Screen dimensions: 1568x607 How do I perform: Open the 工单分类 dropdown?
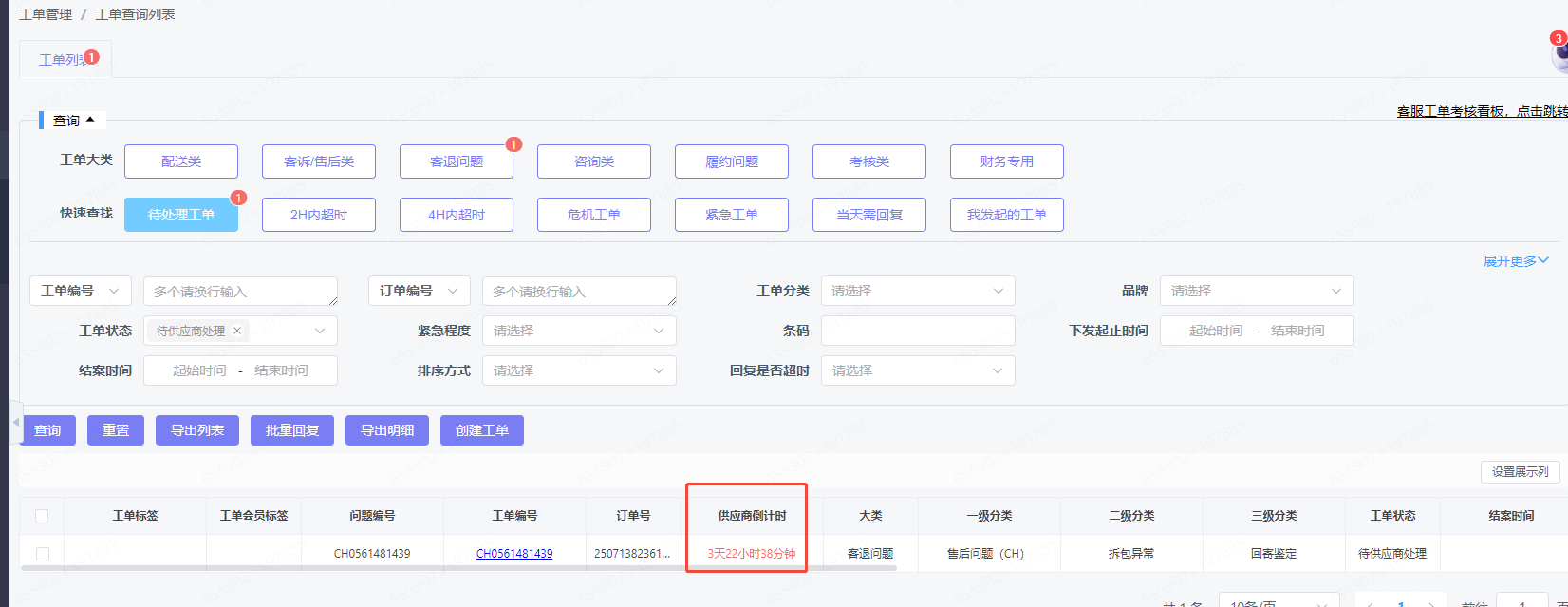pyautogui.click(x=917, y=291)
